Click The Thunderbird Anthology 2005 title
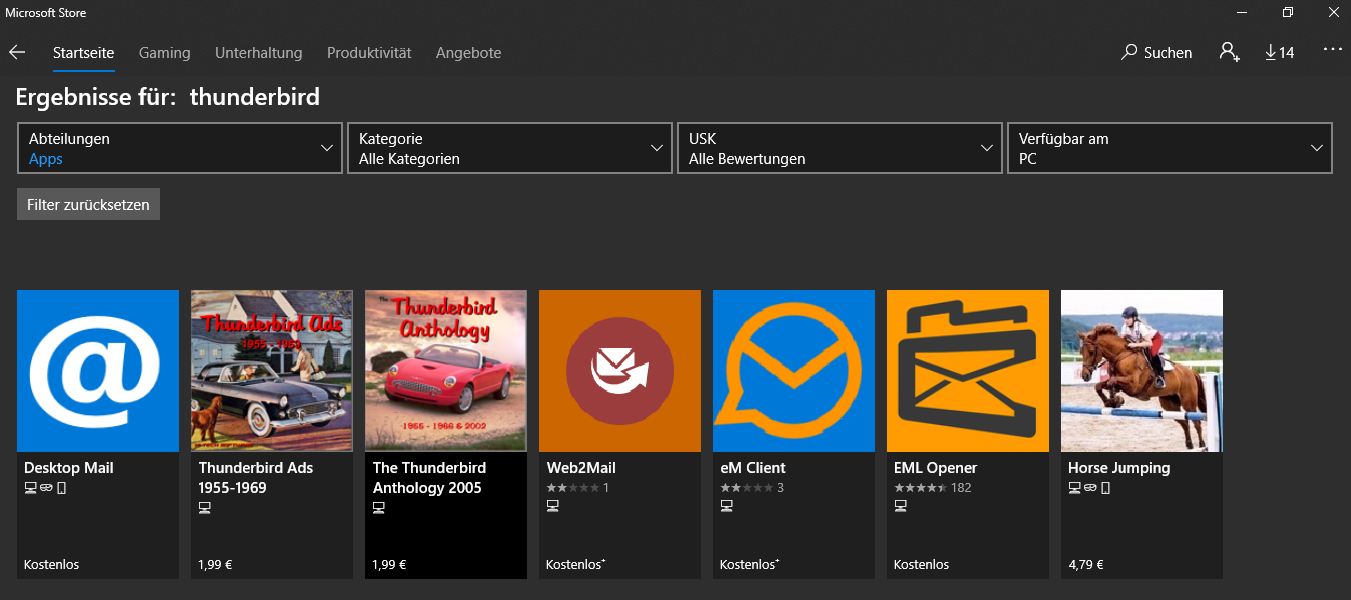The image size is (1351, 600). [x=429, y=478]
